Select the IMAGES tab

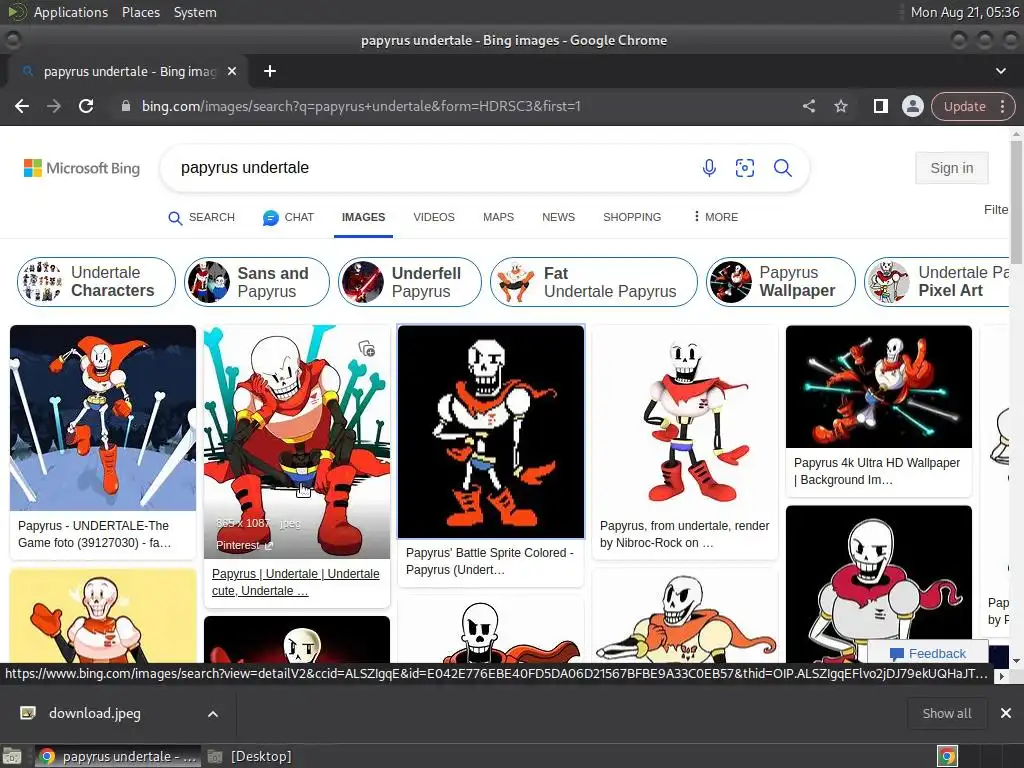pyautogui.click(x=363, y=217)
